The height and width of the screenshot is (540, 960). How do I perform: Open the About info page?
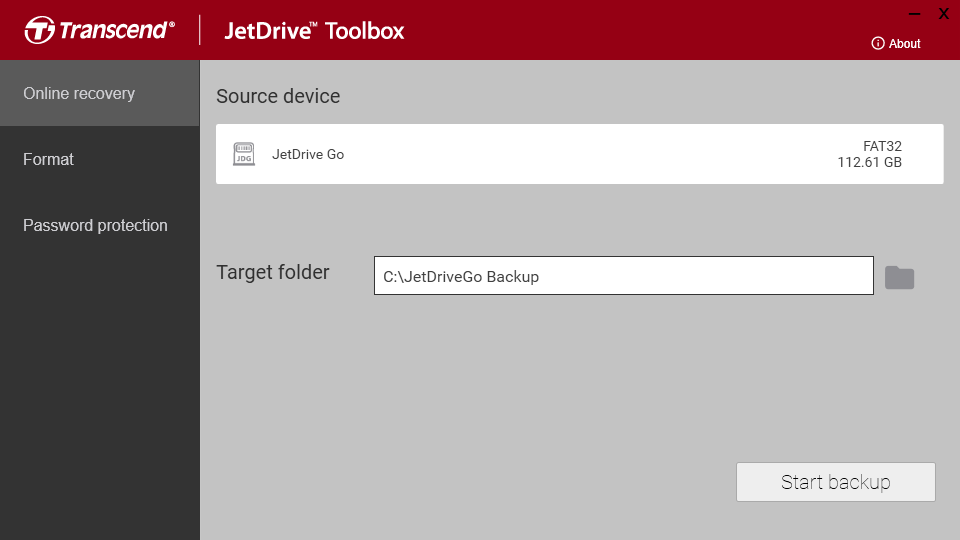pos(896,43)
